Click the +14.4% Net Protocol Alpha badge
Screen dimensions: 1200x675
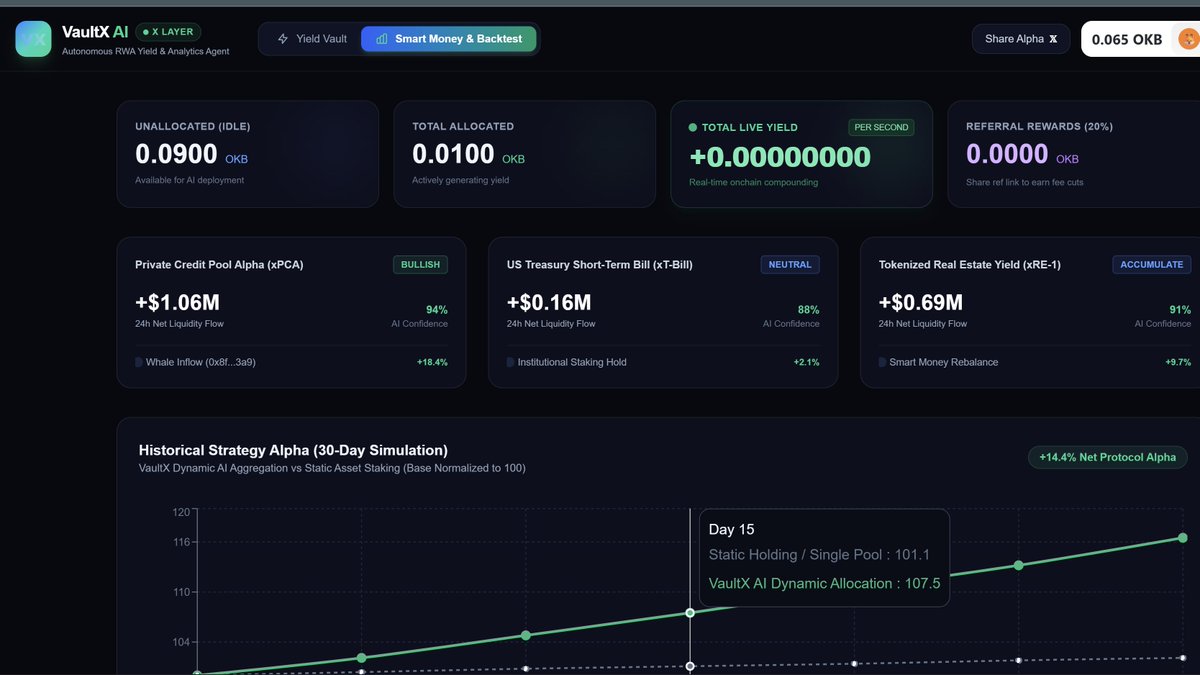(x=1107, y=457)
